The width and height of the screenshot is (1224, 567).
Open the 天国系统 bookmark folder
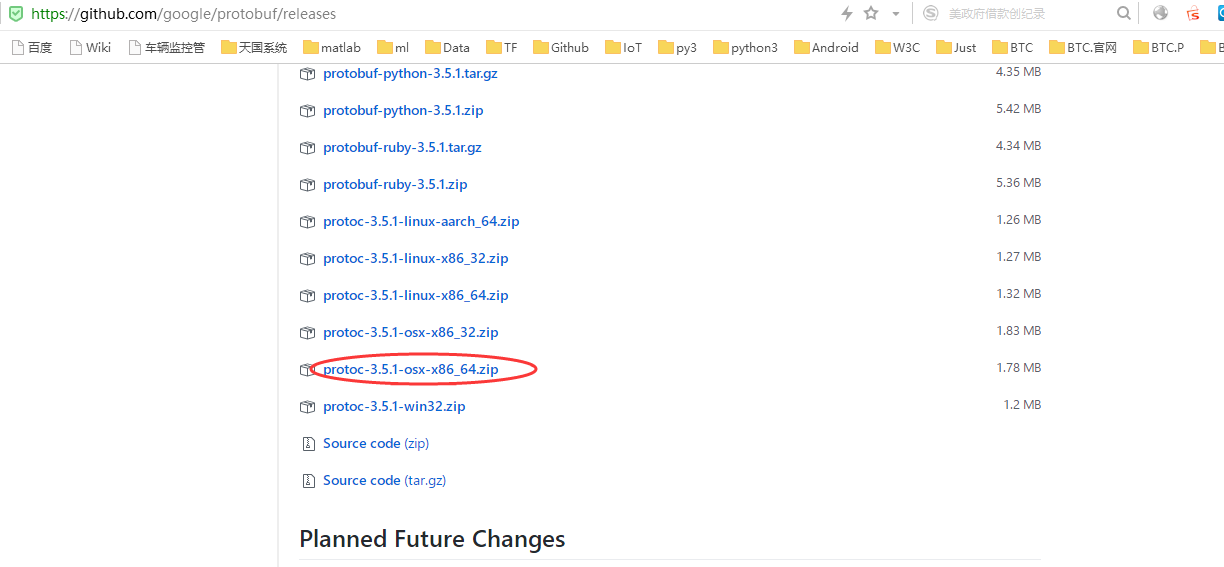(x=254, y=47)
